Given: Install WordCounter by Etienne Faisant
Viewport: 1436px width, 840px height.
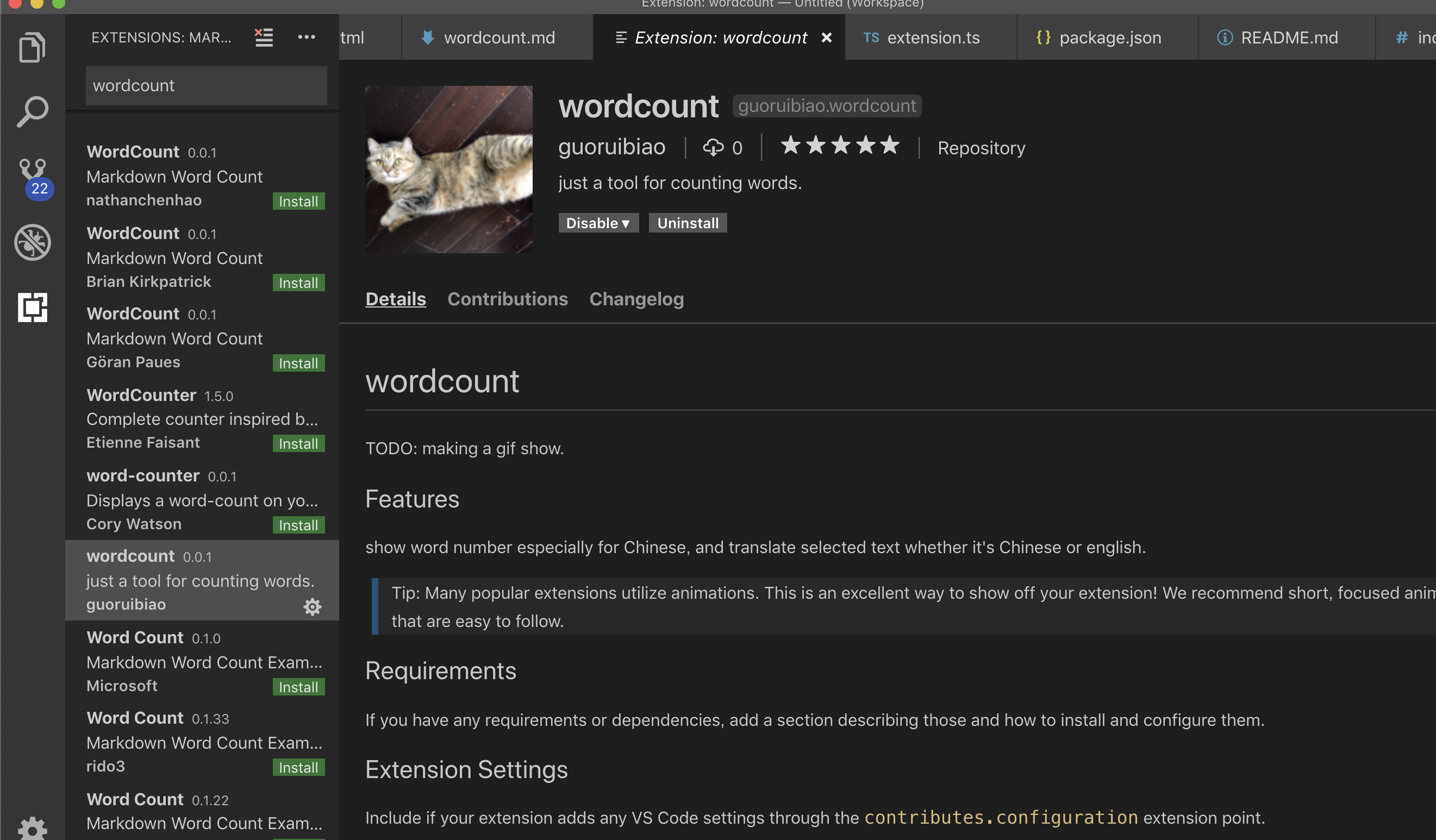Looking at the screenshot, I should [298, 443].
